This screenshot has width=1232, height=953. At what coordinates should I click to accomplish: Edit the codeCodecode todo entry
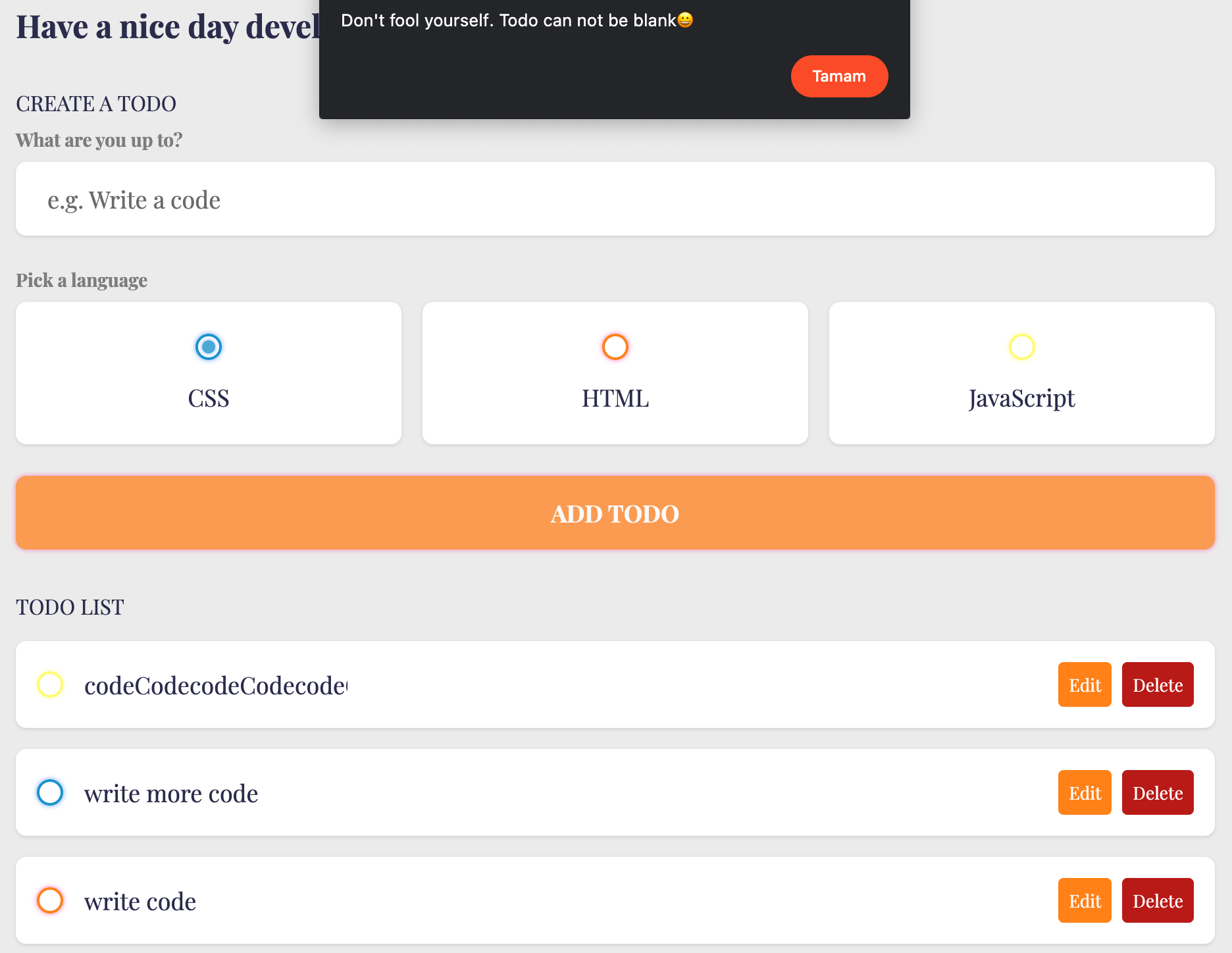tap(1084, 684)
